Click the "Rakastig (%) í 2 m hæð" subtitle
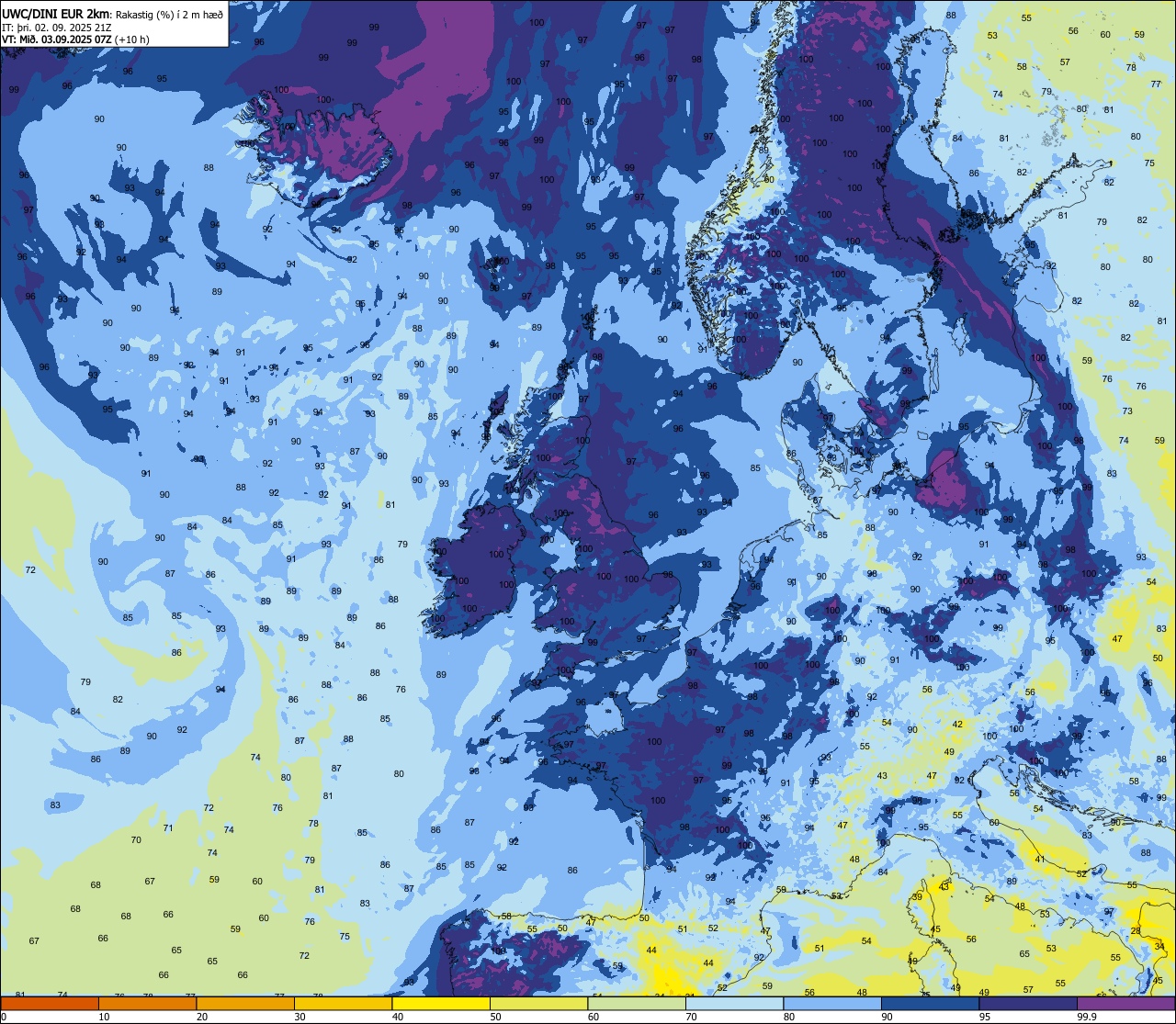Image resolution: width=1176 pixels, height=1024 pixels. click(169, 14)
